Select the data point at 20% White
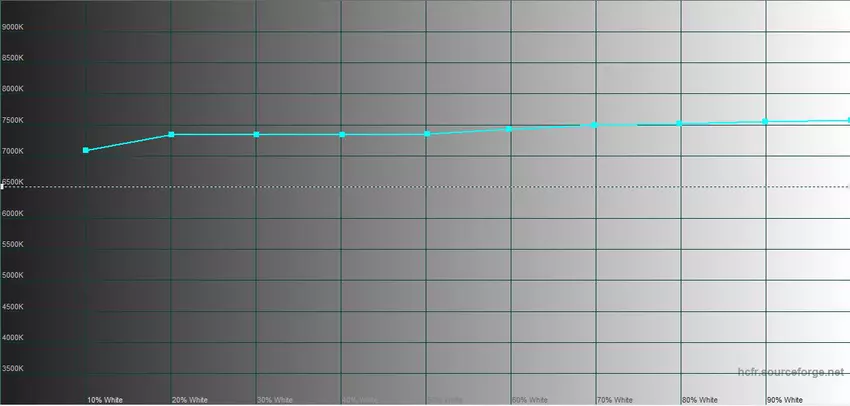Viewport: 850px width, 406px height. (171, 134)
